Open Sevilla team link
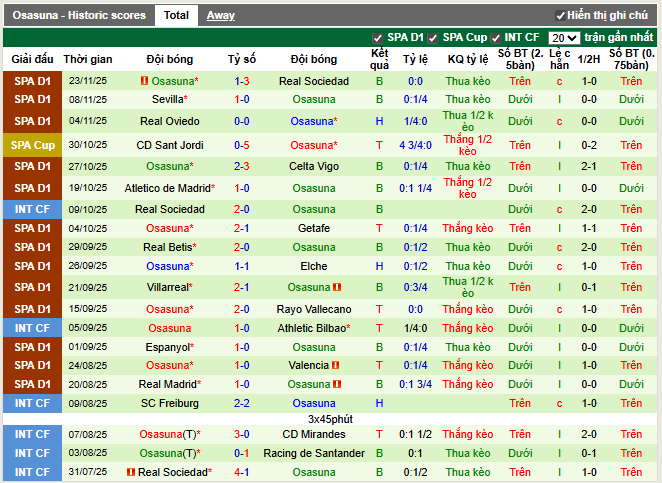This screenshot has width=662, height=483. click(170, 99)
